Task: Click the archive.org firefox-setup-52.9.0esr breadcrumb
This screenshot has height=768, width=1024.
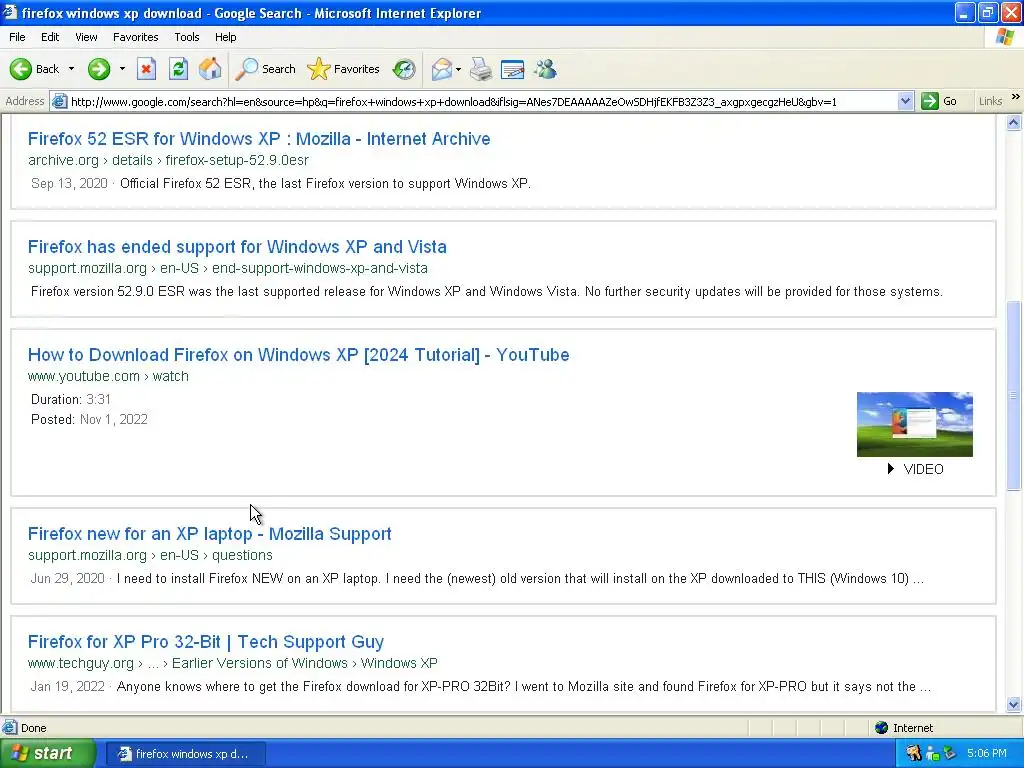Action: click(x=168, y=160)
